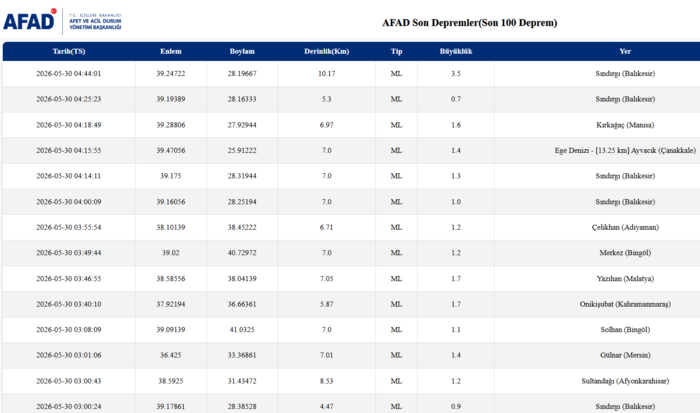
Task: Select depth value 5.87
Action: pyautogui.click(x=327, y=304)
